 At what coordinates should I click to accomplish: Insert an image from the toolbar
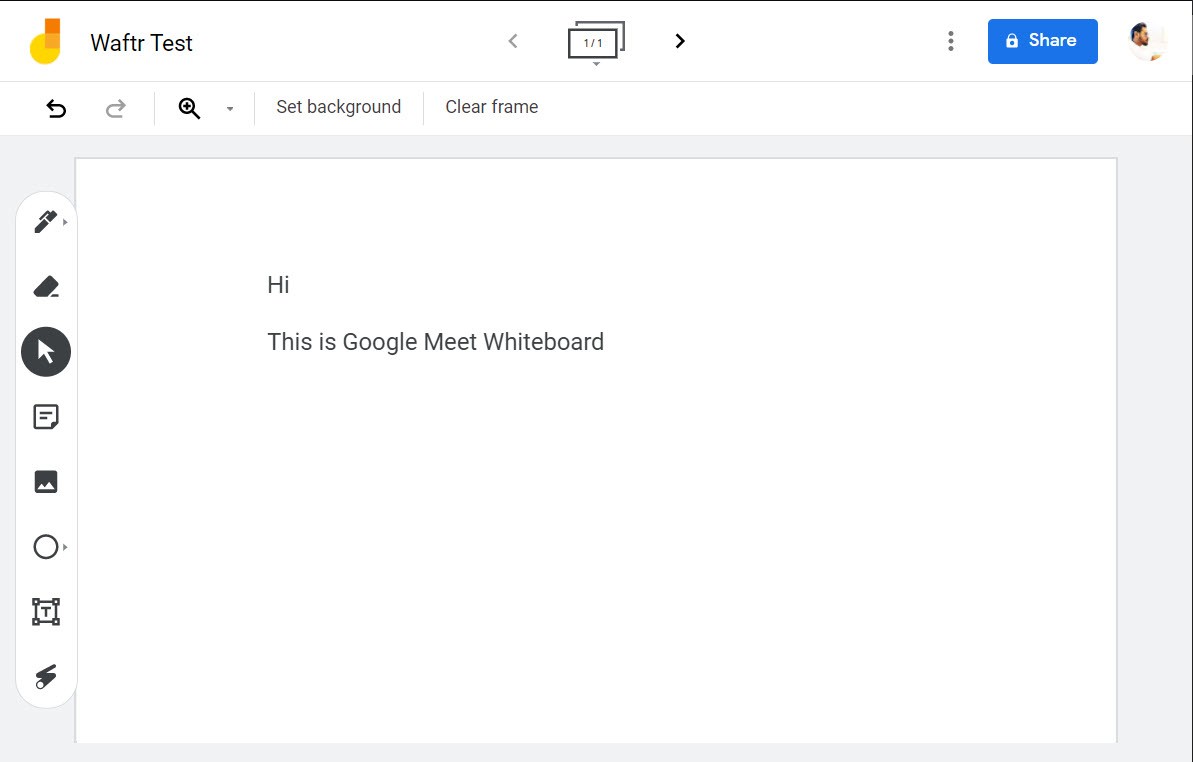[45, 481]
